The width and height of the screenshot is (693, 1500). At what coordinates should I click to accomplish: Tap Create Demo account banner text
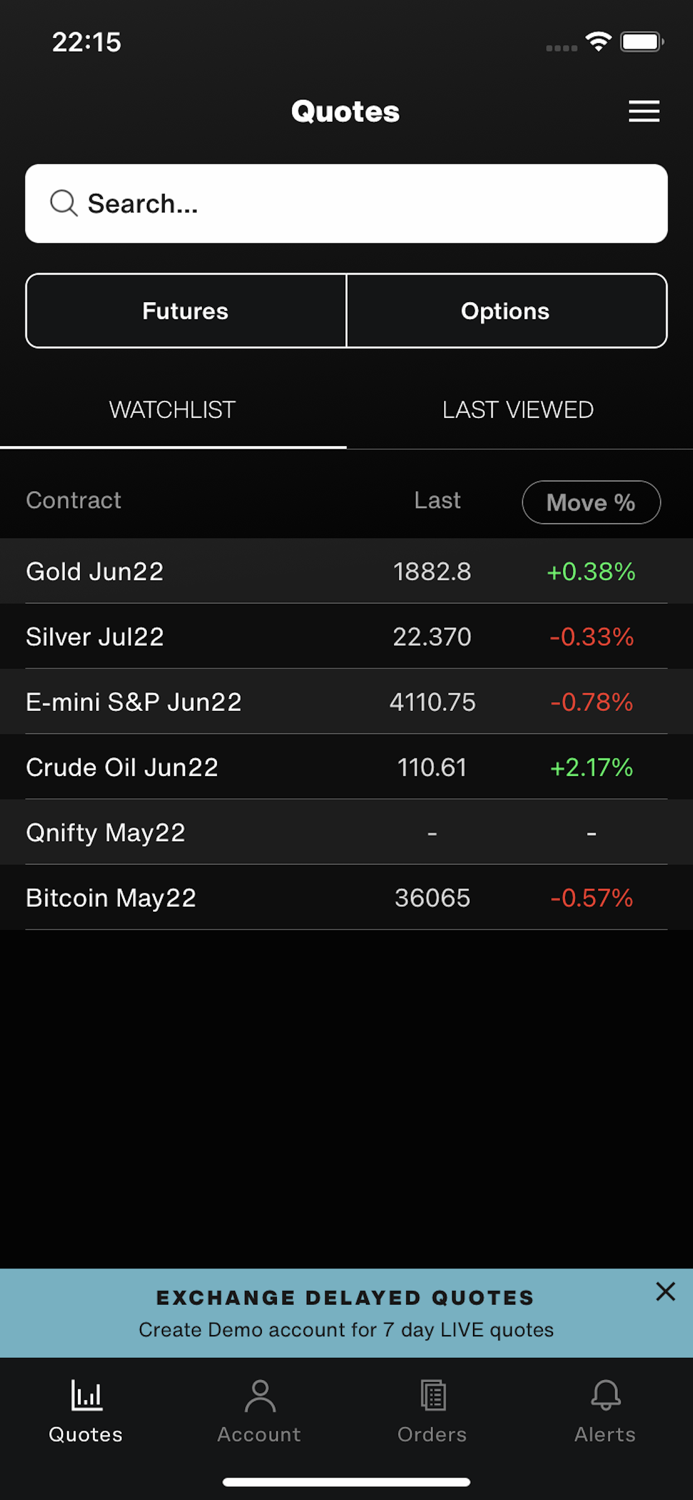click(346, 1330)
